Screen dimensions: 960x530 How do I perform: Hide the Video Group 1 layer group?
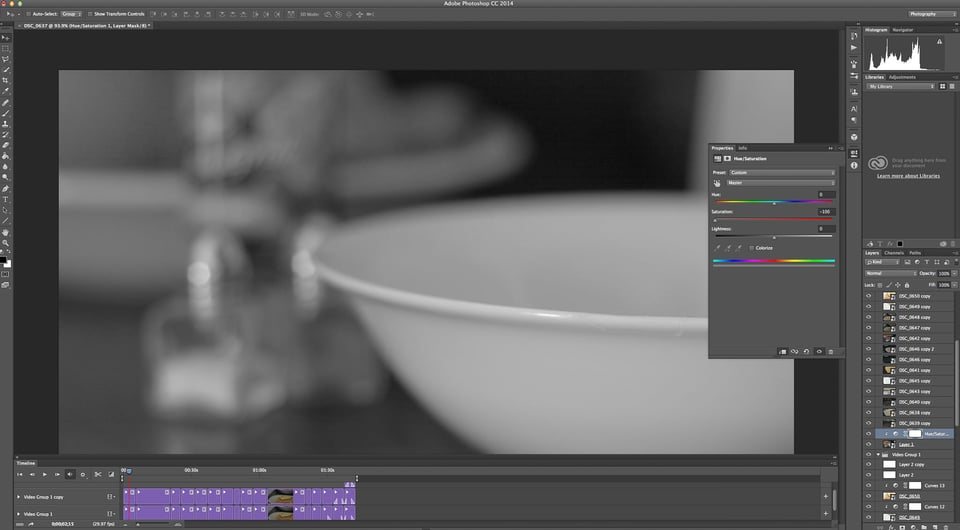(868, 455)
